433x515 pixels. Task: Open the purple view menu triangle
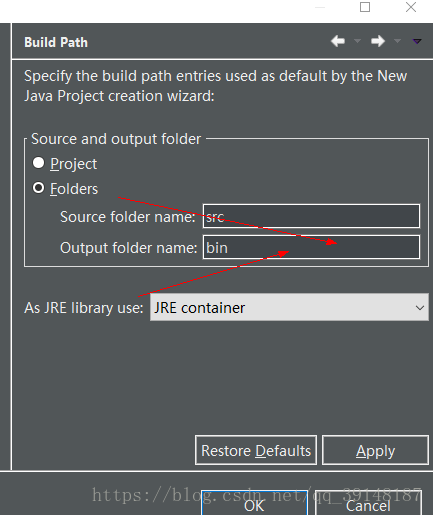click(x=417, y=41)
